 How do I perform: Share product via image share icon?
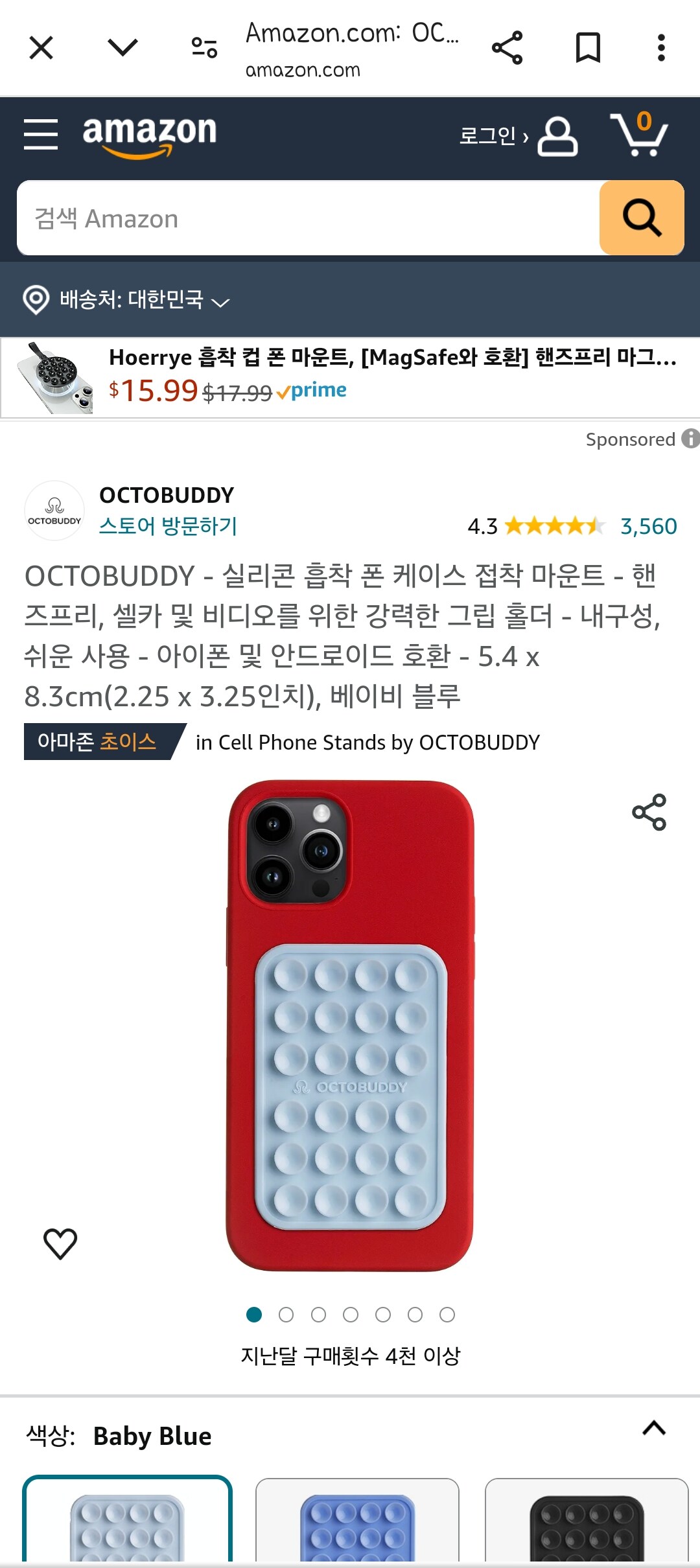click(x=649, y=812)
